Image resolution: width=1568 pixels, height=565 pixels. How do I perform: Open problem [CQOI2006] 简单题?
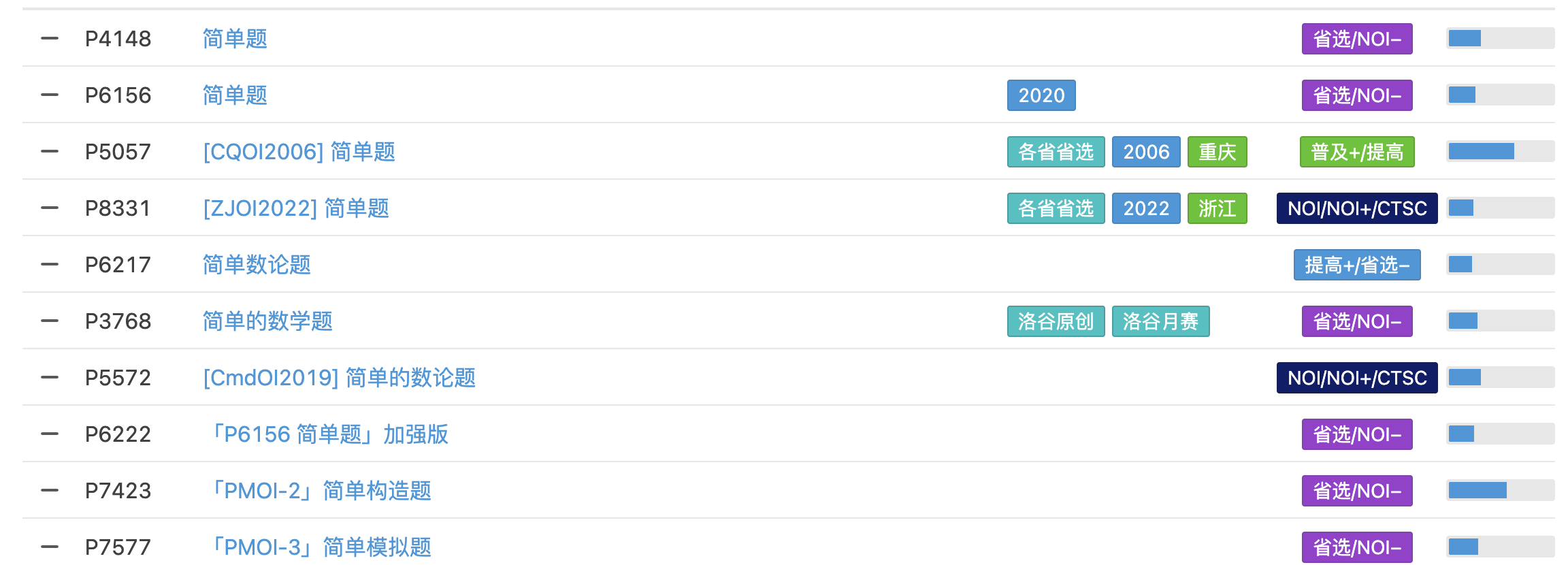299,152
